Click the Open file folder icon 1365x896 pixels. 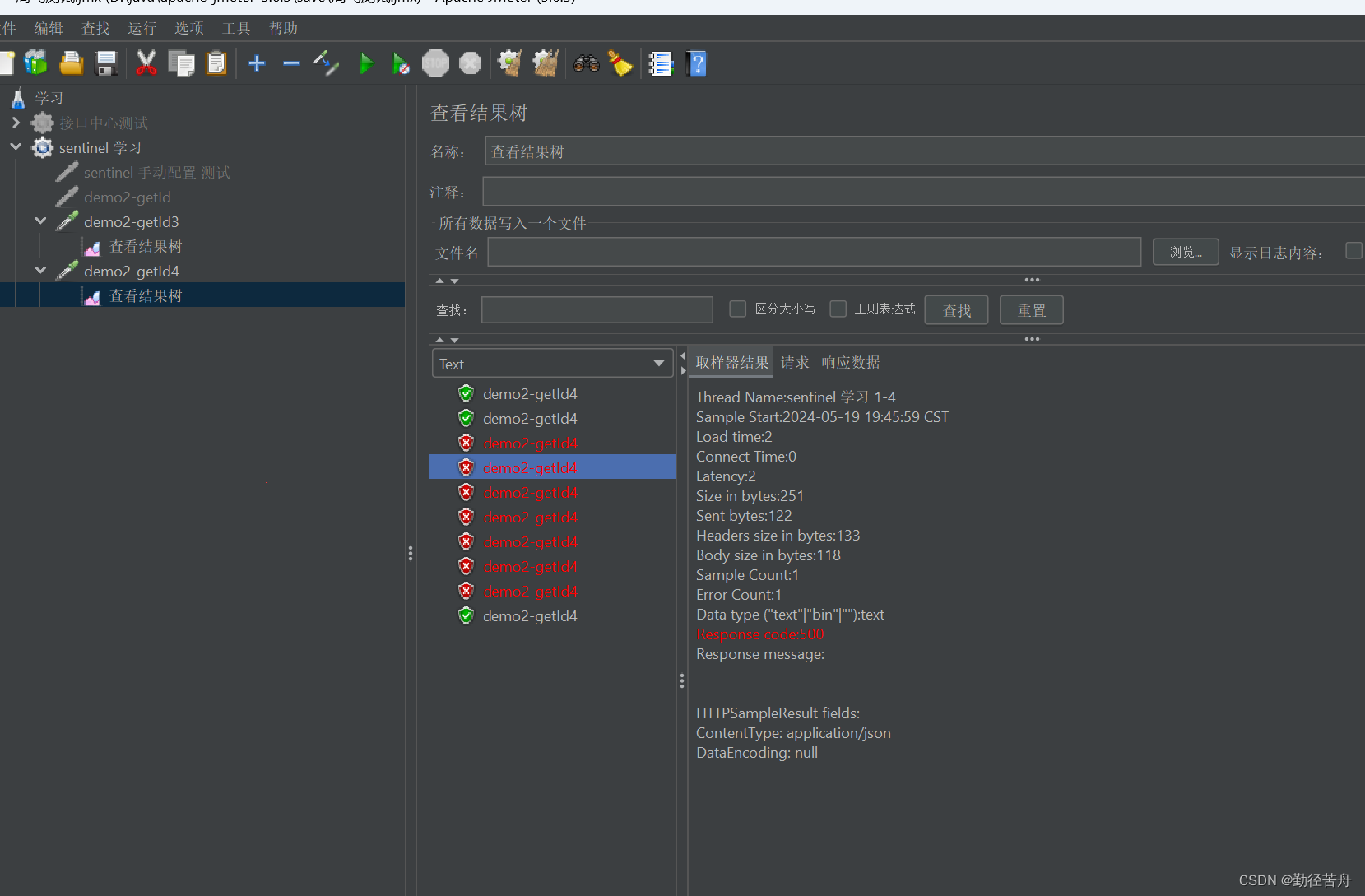click(x=72, y=63)
